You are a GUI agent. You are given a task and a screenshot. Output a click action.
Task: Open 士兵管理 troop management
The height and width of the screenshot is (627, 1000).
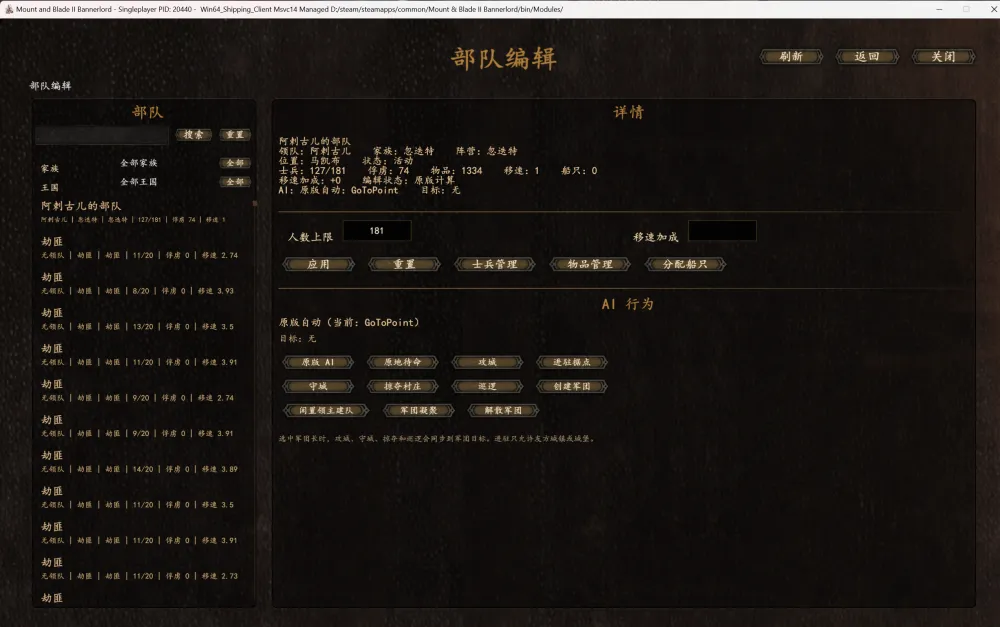(495, 264)
